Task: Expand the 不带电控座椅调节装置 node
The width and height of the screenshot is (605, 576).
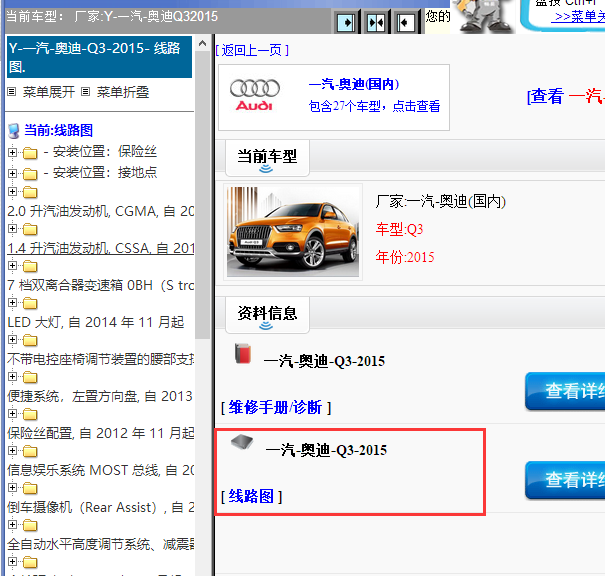Action: tap(12, 340)
